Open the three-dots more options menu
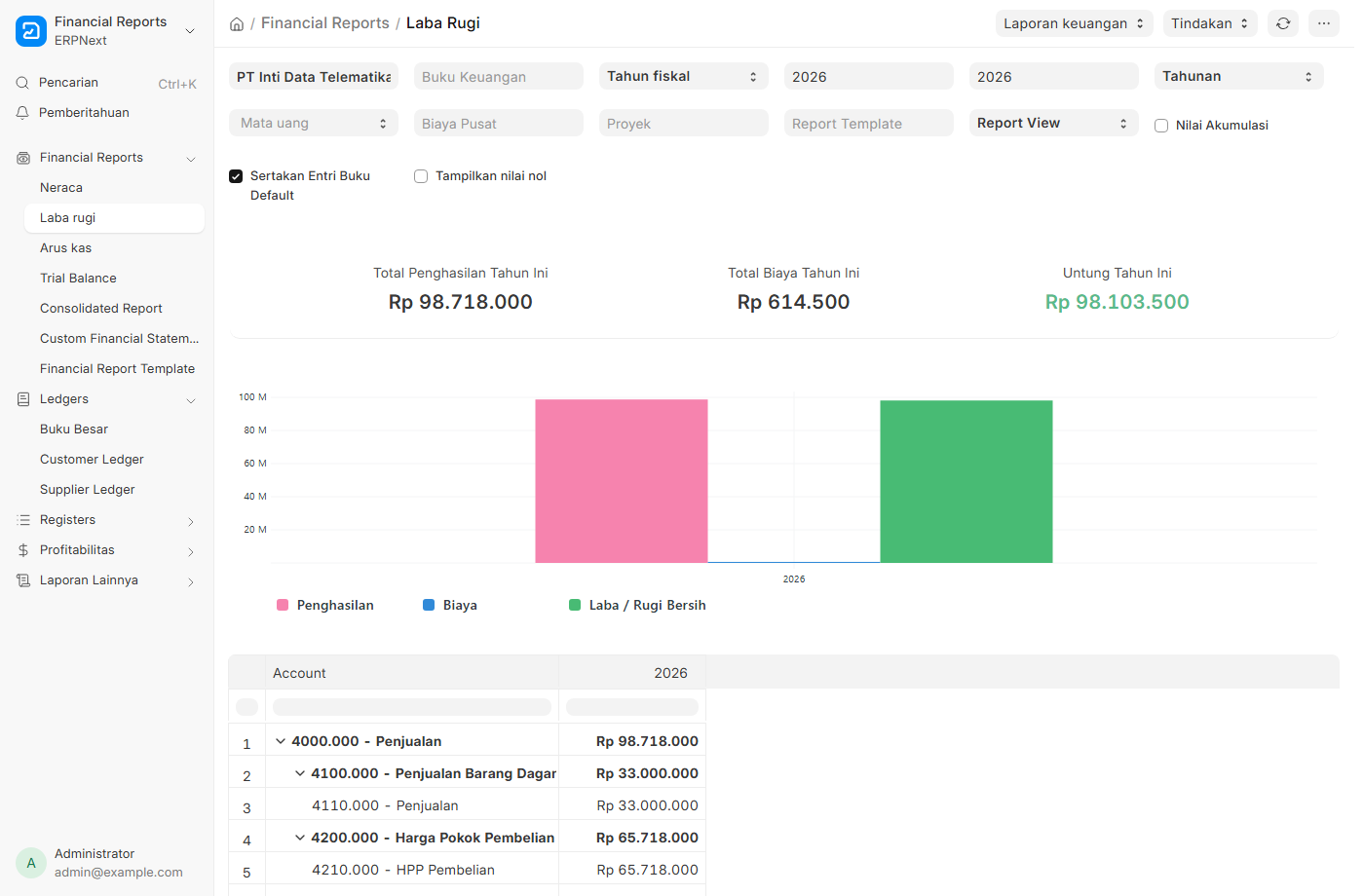 [1324, 23]
